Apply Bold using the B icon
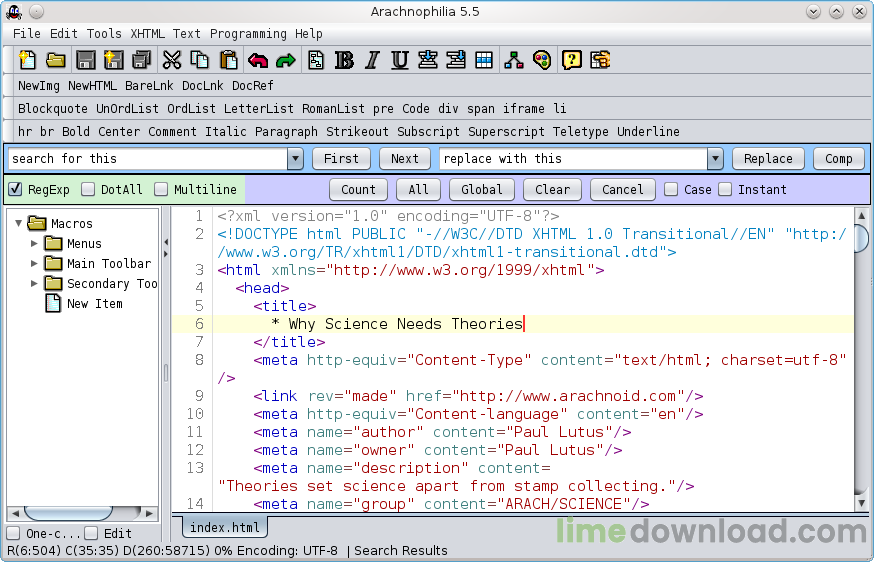874x562 pixels. click(344, 60)
